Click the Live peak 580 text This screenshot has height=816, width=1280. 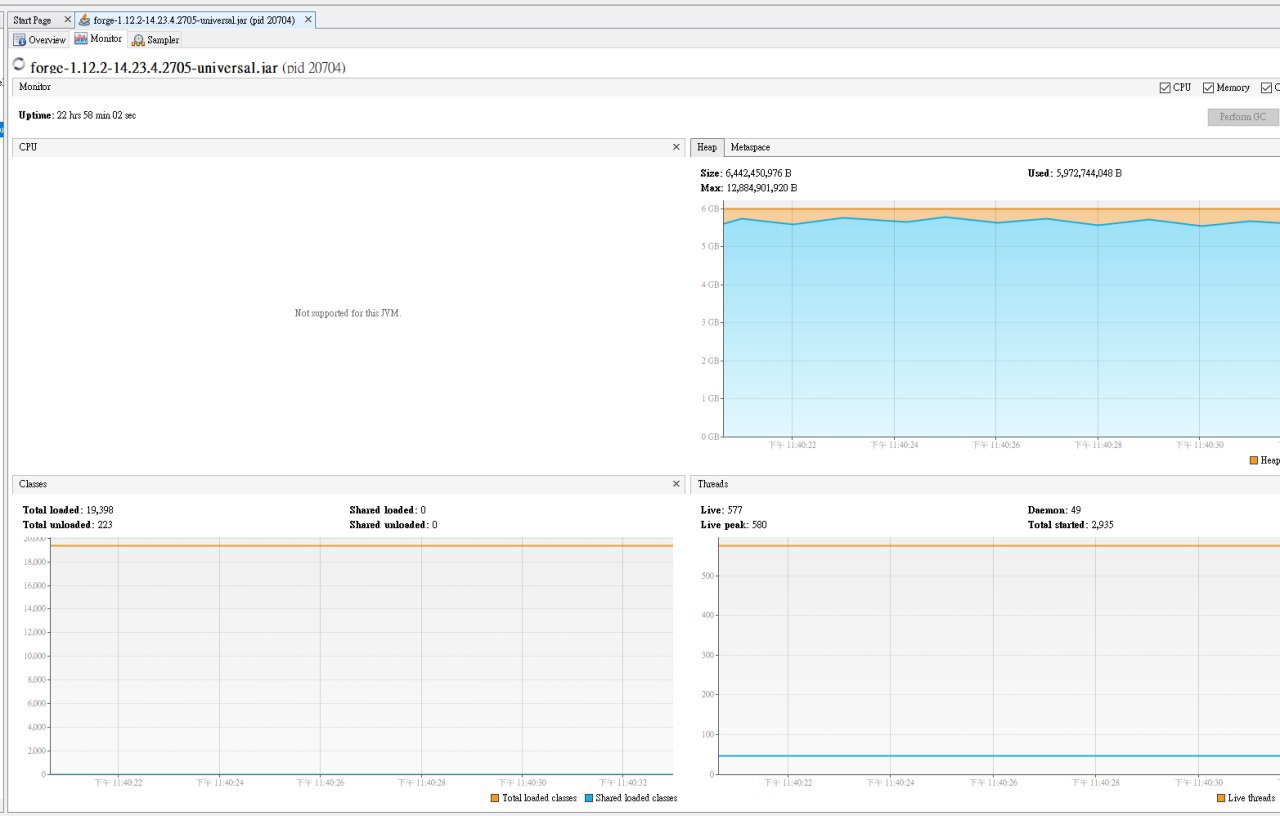pos(734,525)
